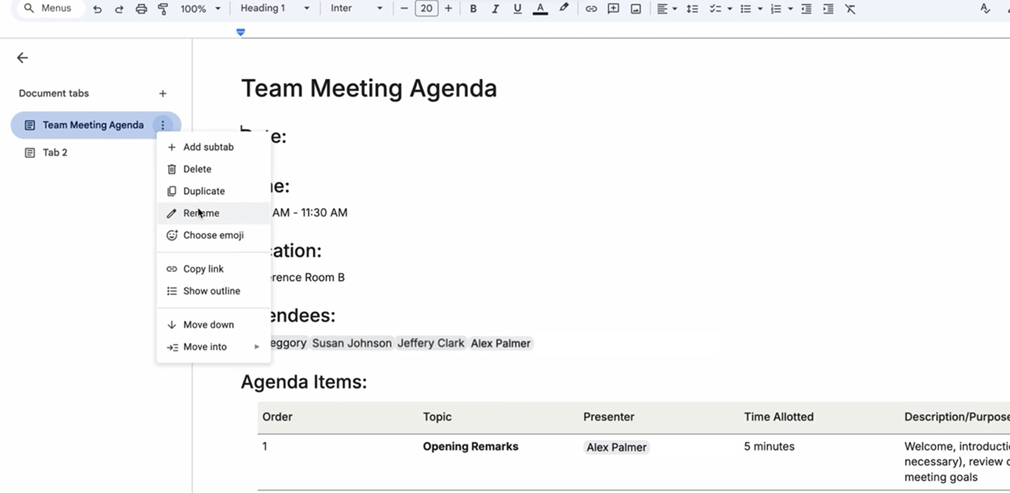Viewport: 1010px width, 493px height.
Task: Click the font size field showing 20
Action: [x=426, y=8]
